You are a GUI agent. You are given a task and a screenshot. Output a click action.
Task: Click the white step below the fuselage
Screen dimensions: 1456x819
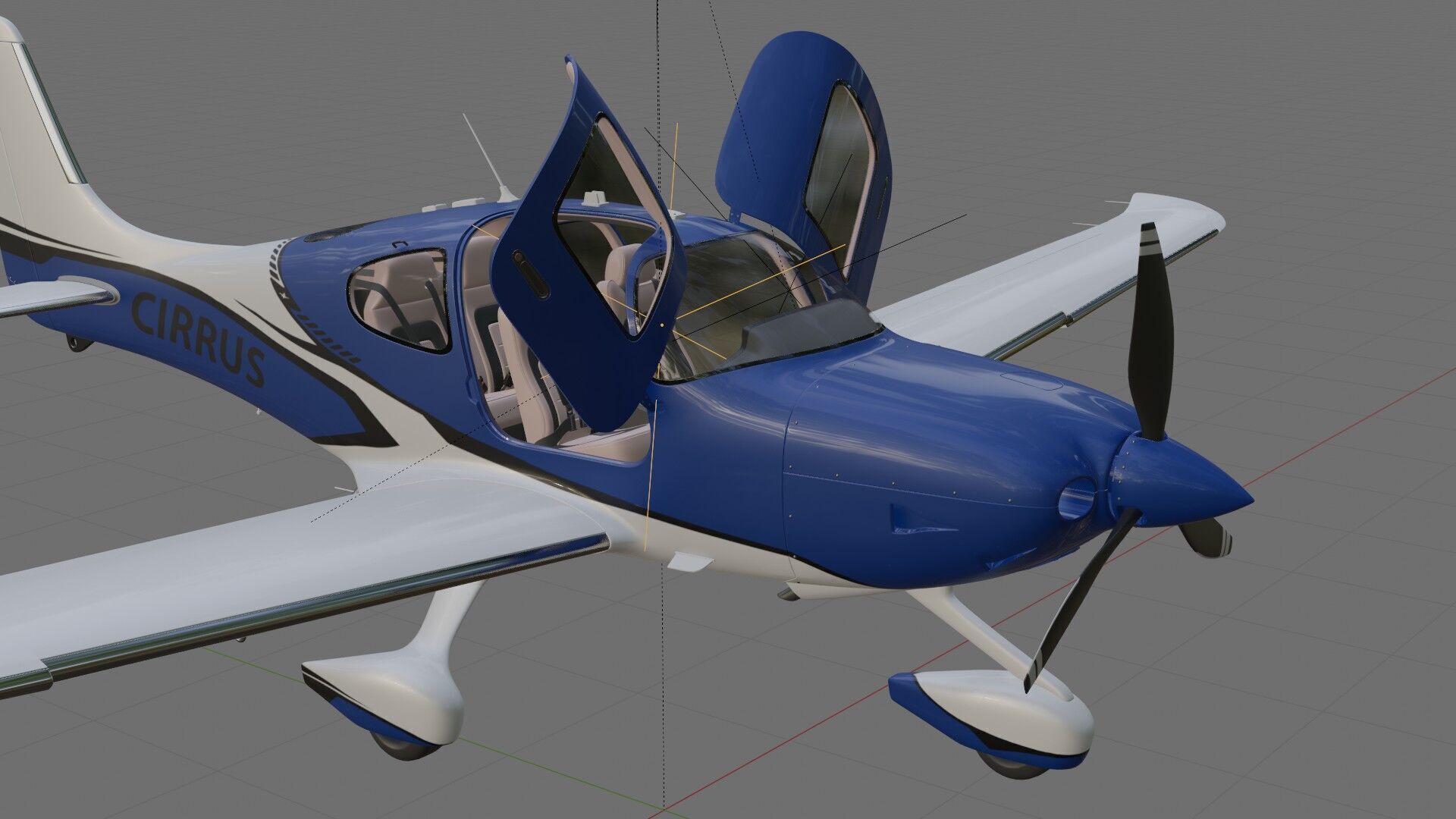pos(692,561)
